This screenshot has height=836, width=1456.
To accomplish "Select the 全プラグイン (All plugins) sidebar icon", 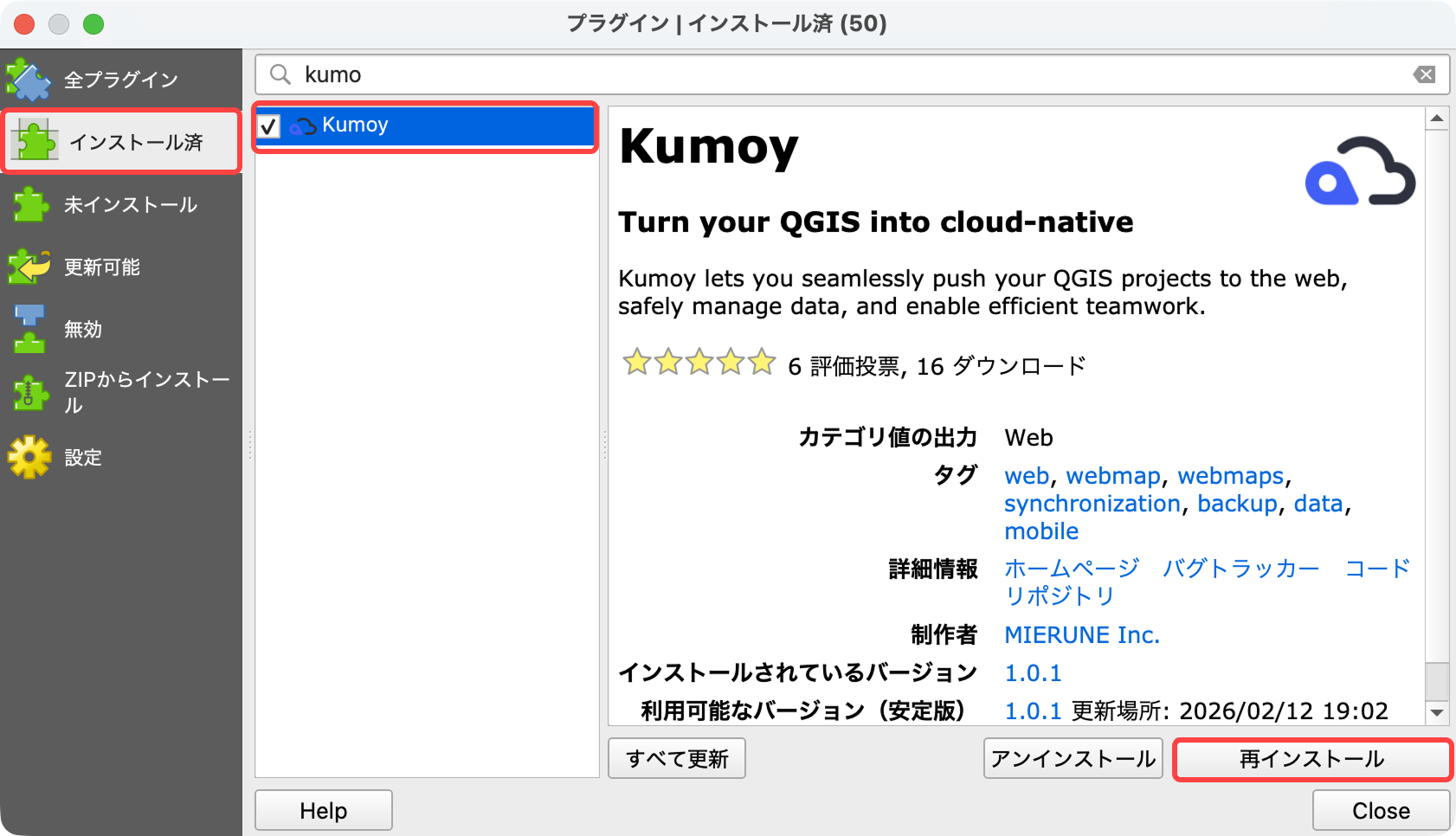I will (x=29, y=78).
